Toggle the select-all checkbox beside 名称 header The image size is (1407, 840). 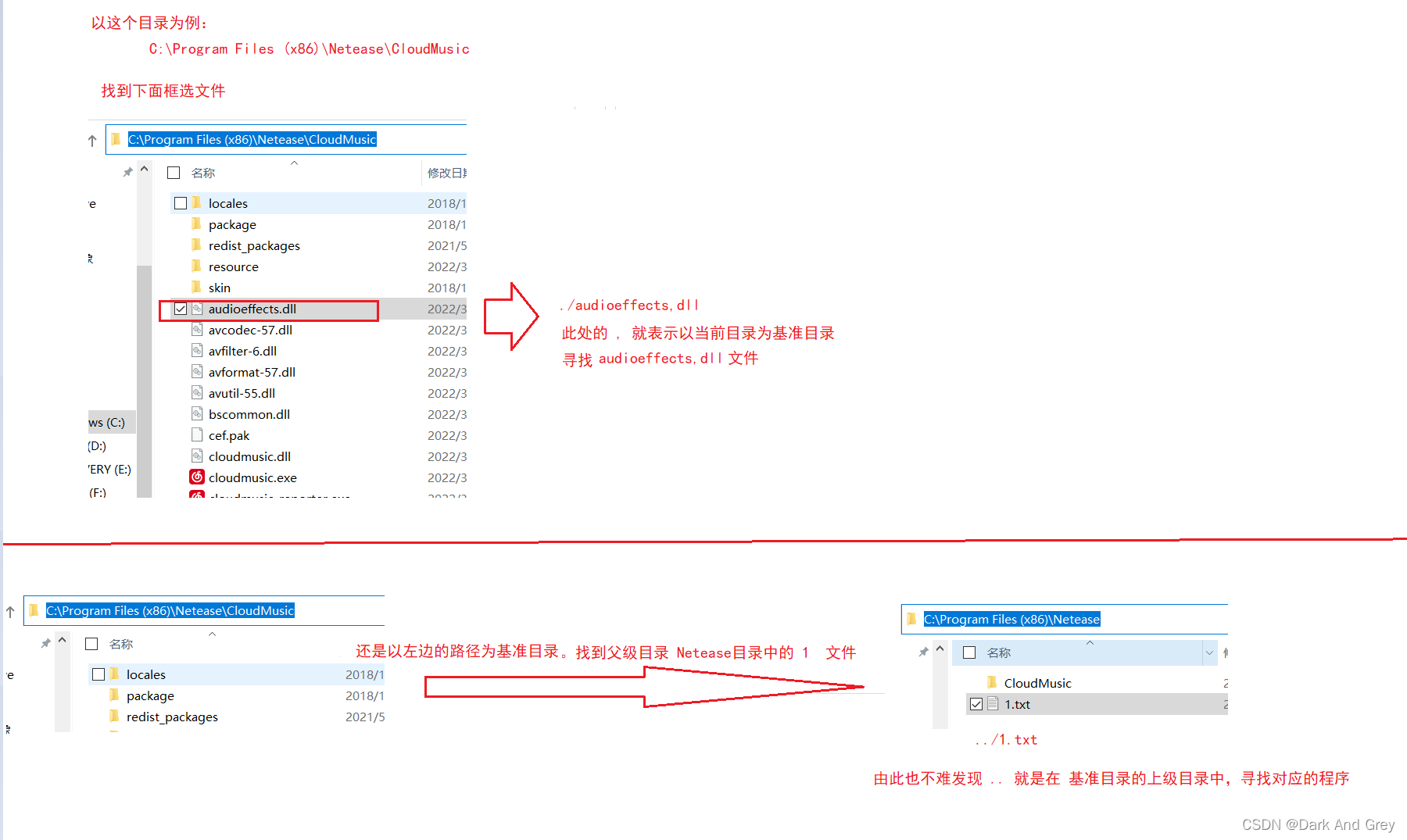pos(173,172)
